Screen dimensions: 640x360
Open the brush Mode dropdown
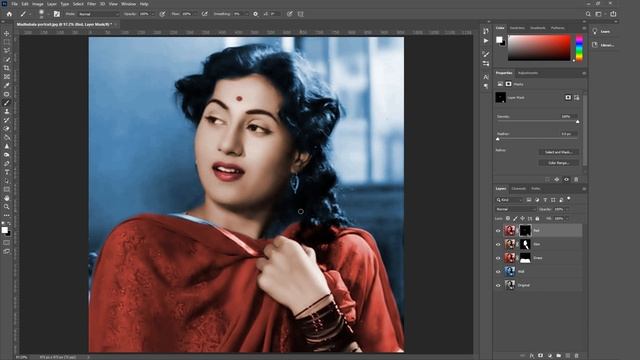(x=98, y=14)
